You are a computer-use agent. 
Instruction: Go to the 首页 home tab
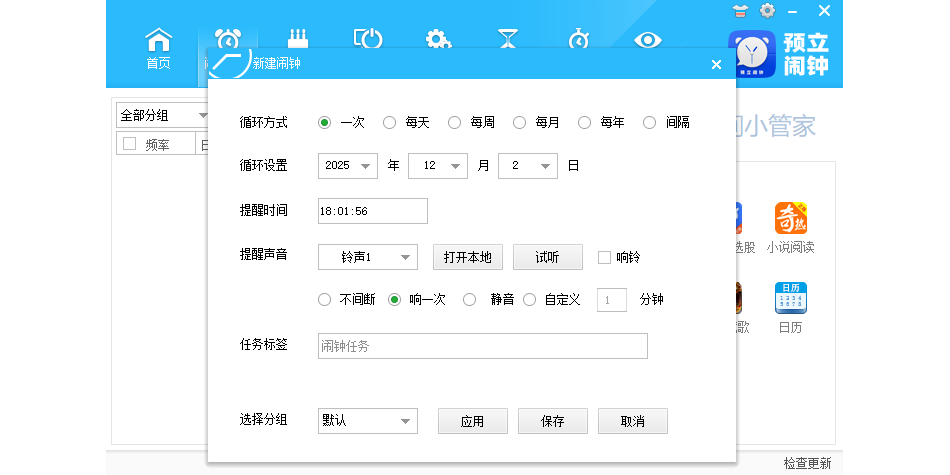[x=158, y=48]
